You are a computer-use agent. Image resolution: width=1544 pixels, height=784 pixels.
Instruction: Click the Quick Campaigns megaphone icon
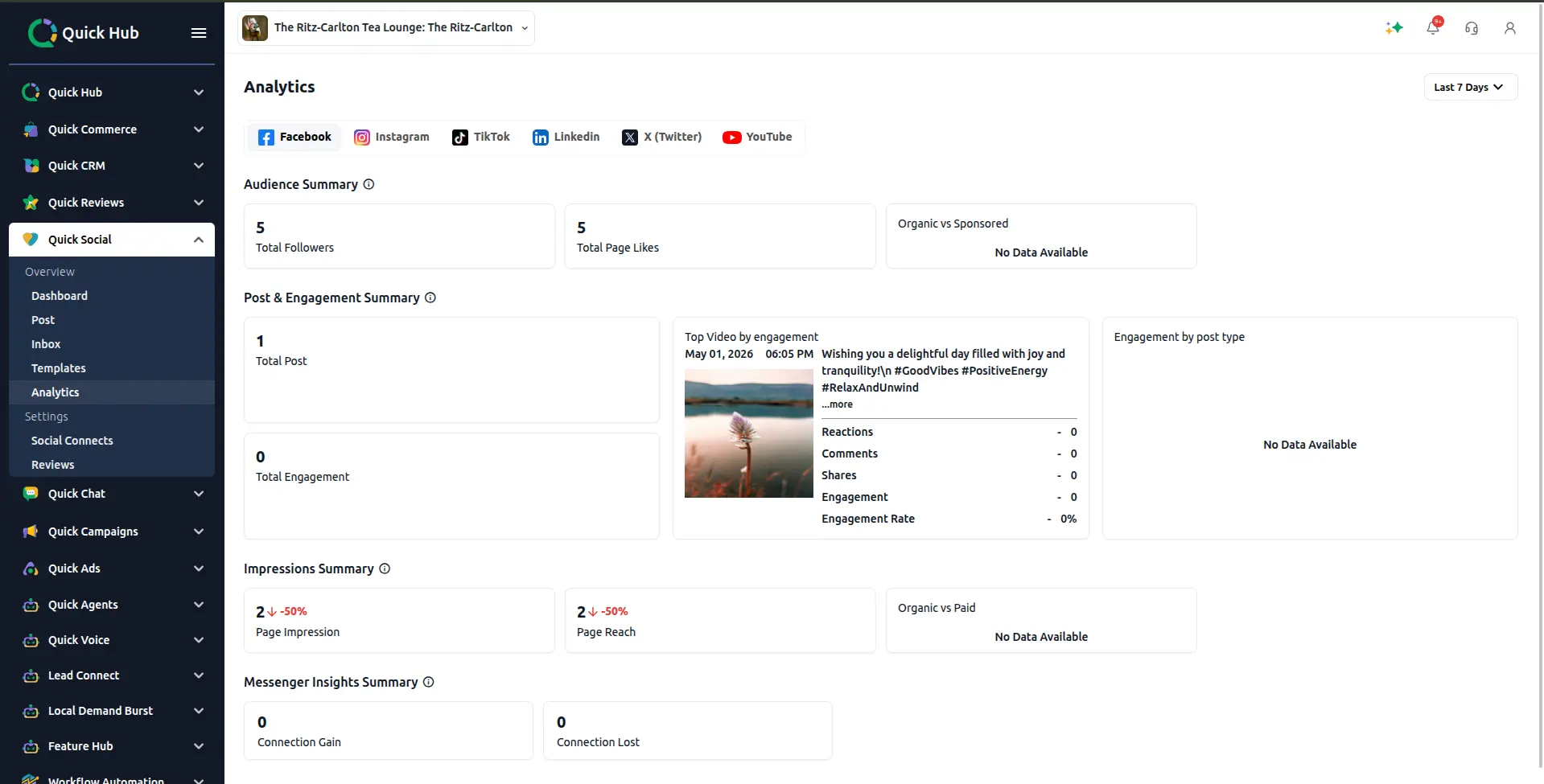(31, 532)
